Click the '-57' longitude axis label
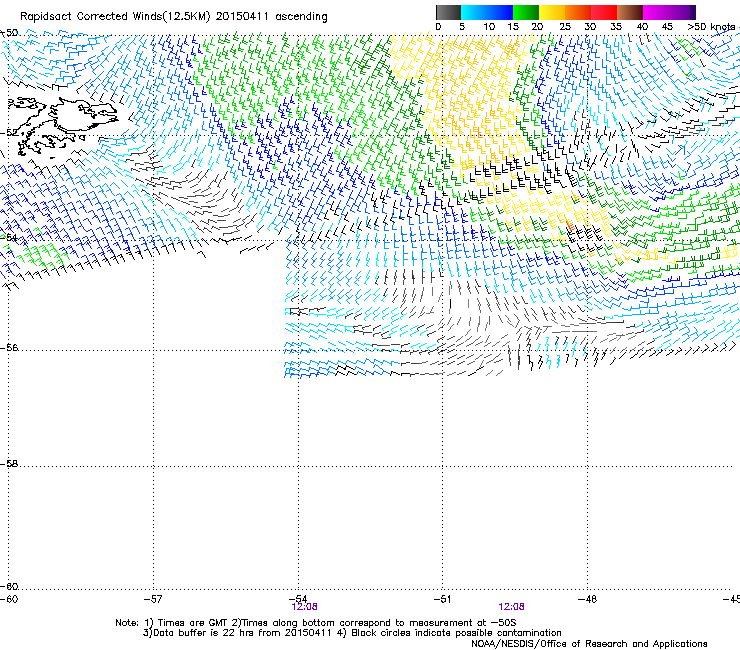Screen dimensions: 740x650 pyautogui.click(x=153, y=599)
